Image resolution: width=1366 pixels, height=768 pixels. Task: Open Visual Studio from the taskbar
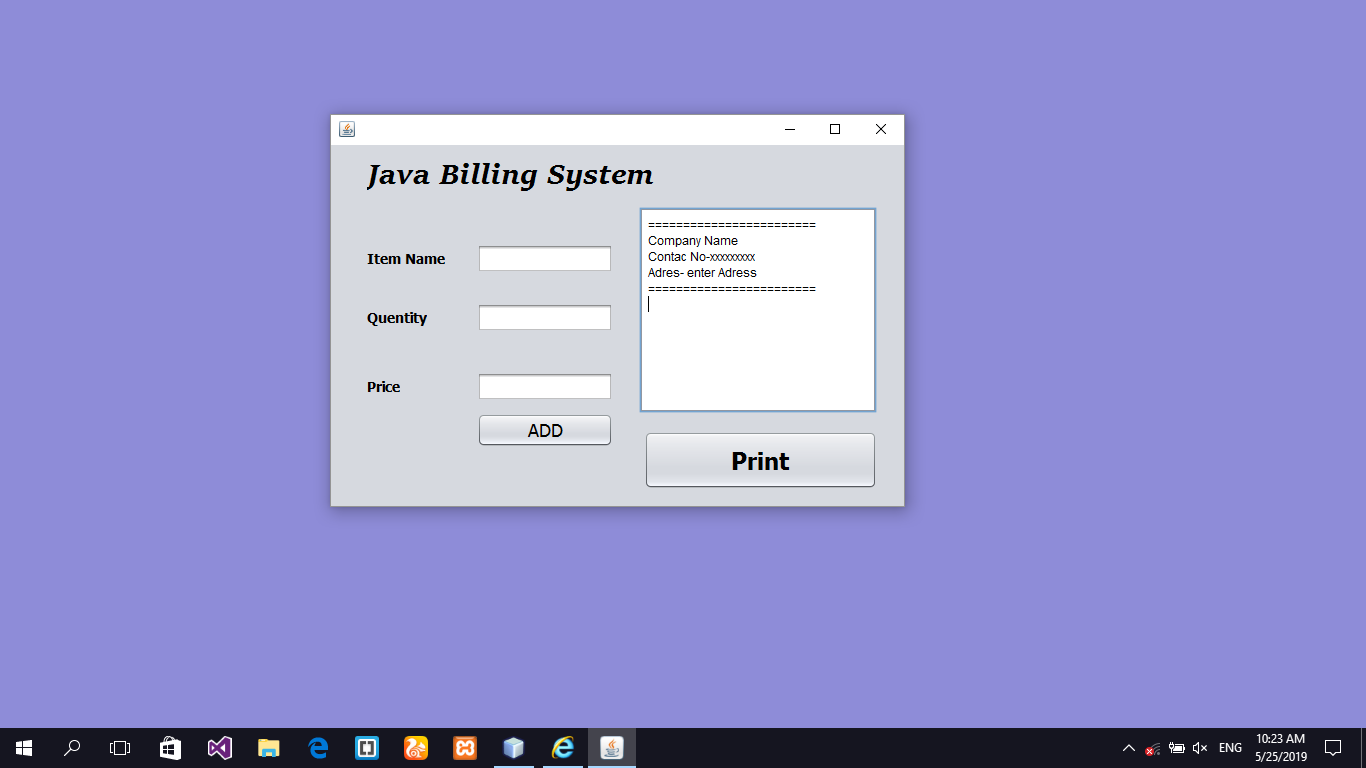[x=219, y=747]
